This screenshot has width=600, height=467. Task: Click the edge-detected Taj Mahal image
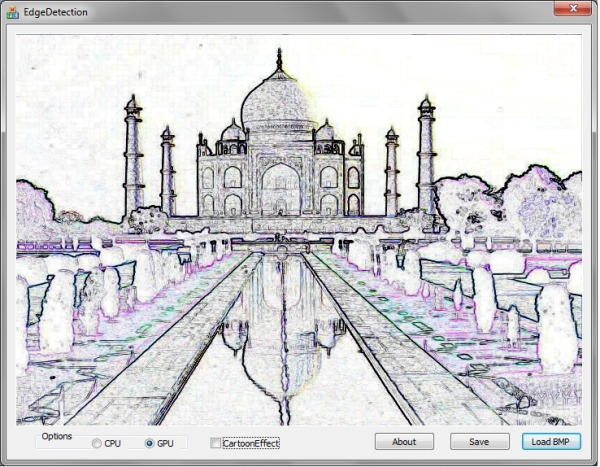click(299, 230)
